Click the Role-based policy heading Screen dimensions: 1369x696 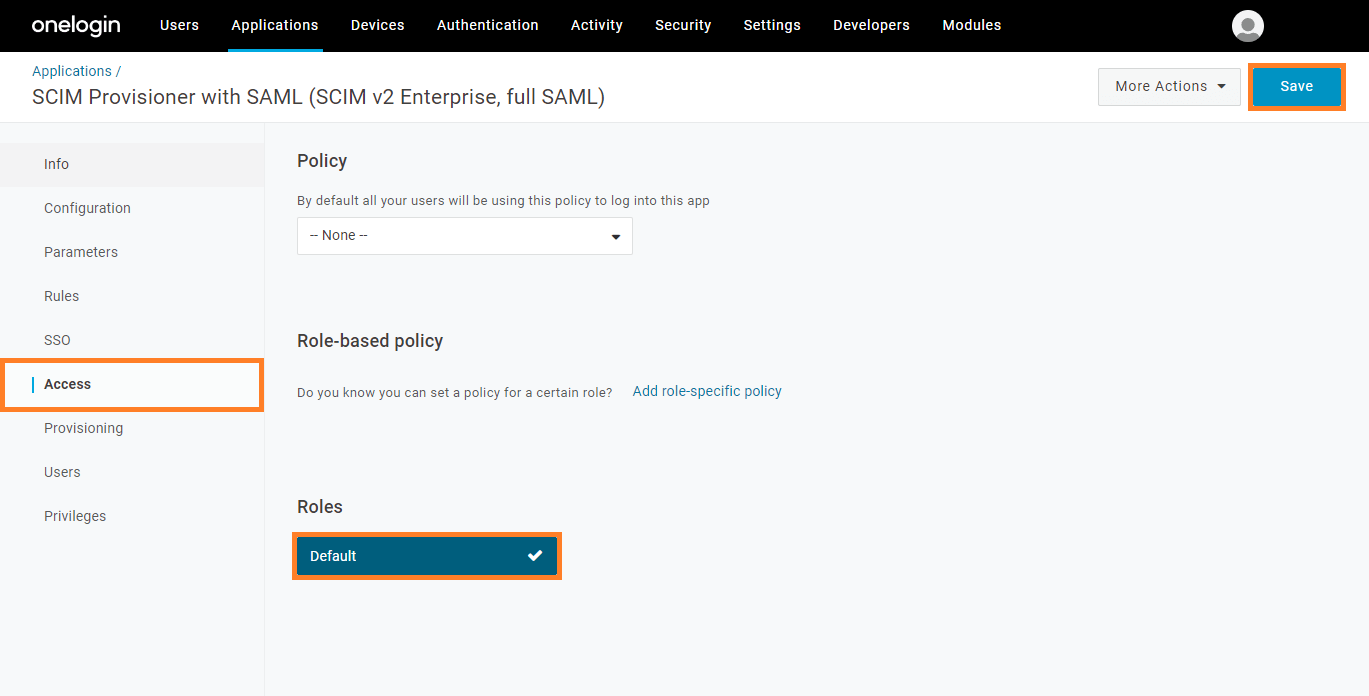pyautogui.click(x=370, y=341)
